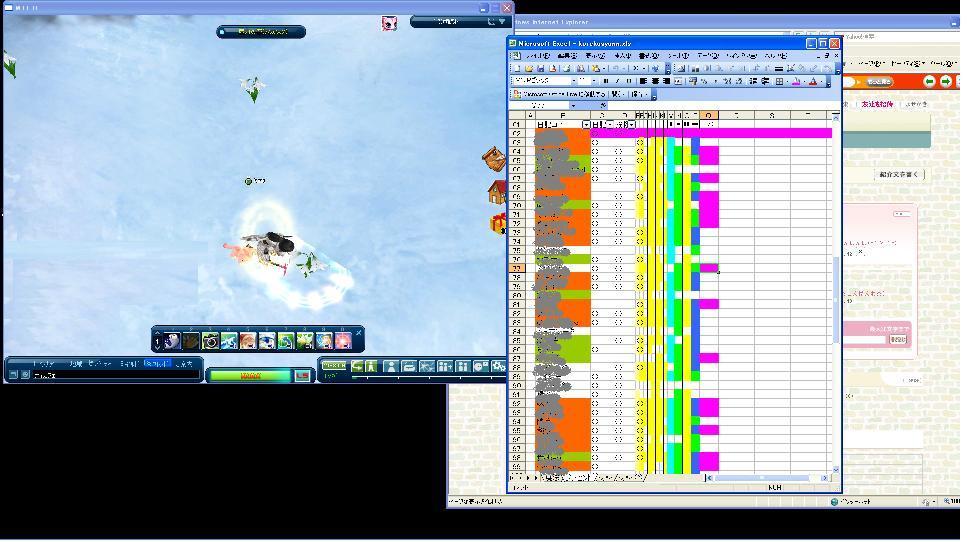Toggle Bold formatting in Excel
The width and height of the screenshot is (967, 542).
(606, 81)
